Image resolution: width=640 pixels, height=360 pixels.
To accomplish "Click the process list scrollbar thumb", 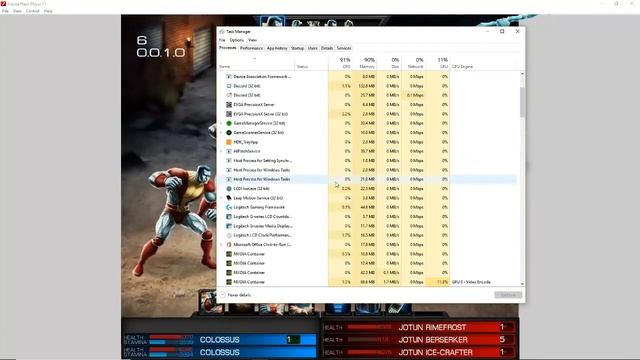I will [522, 102].
